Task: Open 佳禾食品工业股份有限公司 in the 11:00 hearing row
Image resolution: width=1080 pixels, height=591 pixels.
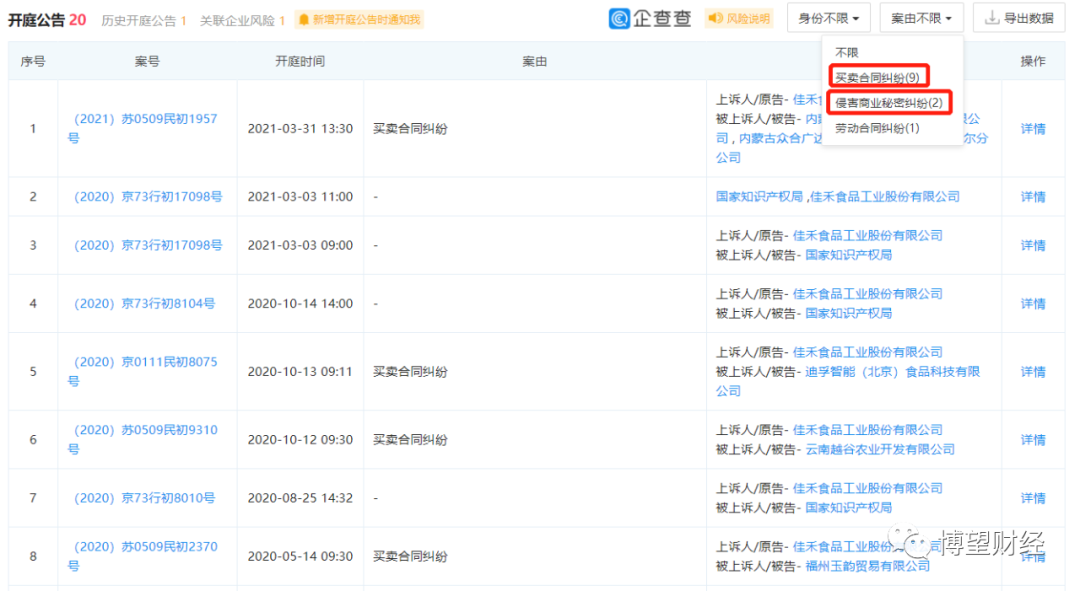Action: pyautogui.click(x=884, y=196)
